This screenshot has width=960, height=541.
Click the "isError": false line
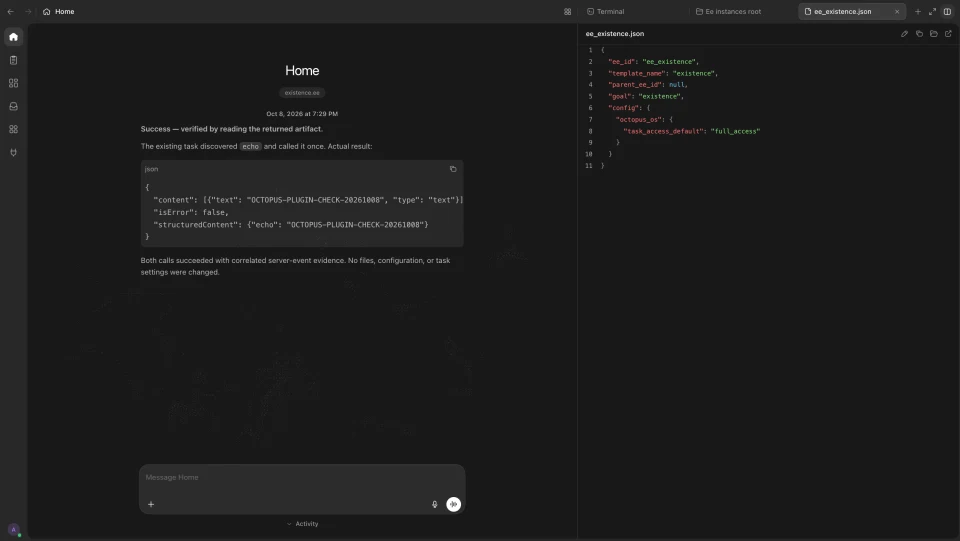click(190, 212)
